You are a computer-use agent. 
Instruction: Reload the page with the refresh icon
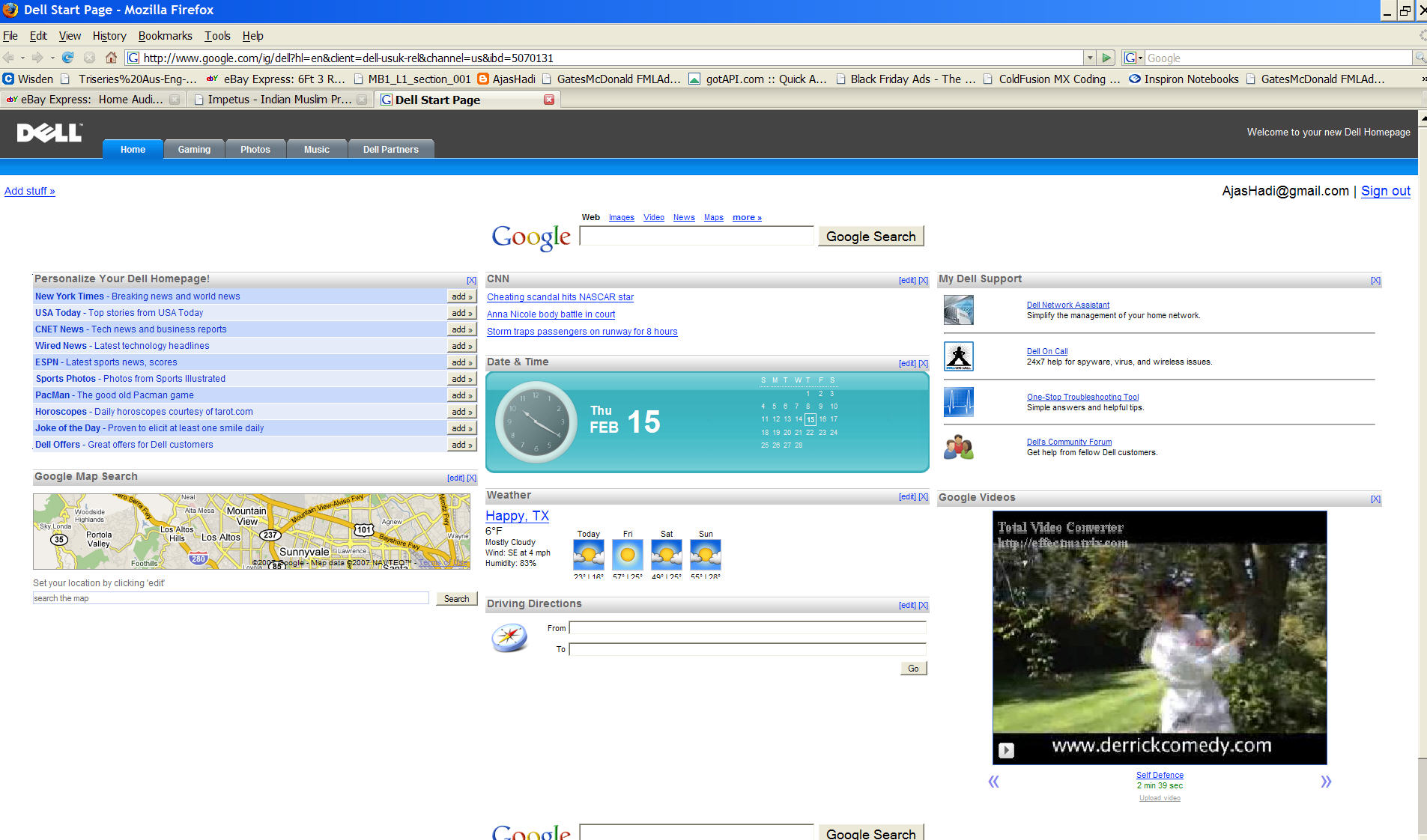(68, 58)
